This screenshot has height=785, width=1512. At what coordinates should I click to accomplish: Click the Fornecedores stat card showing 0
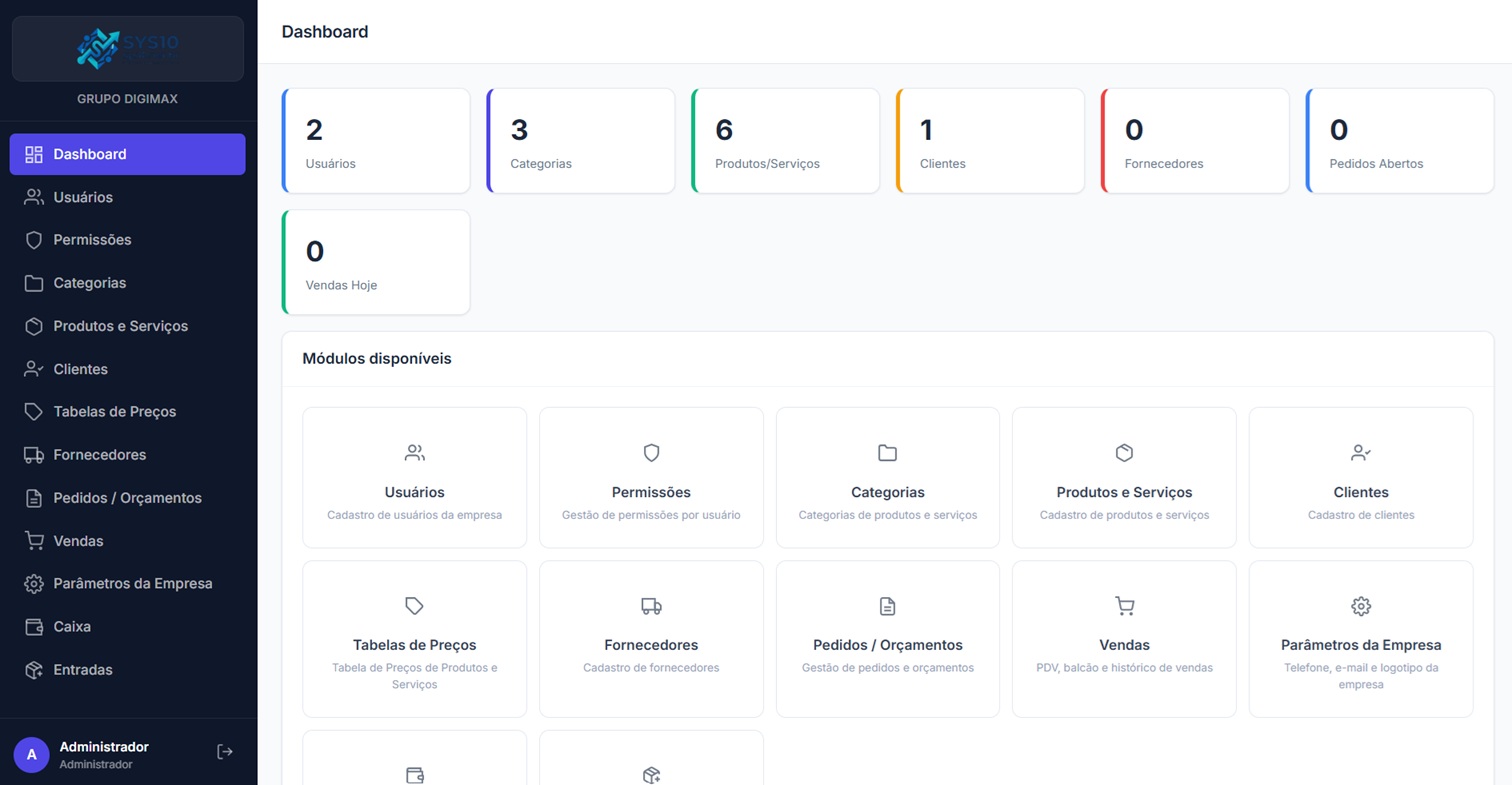tap(1195, 141)
